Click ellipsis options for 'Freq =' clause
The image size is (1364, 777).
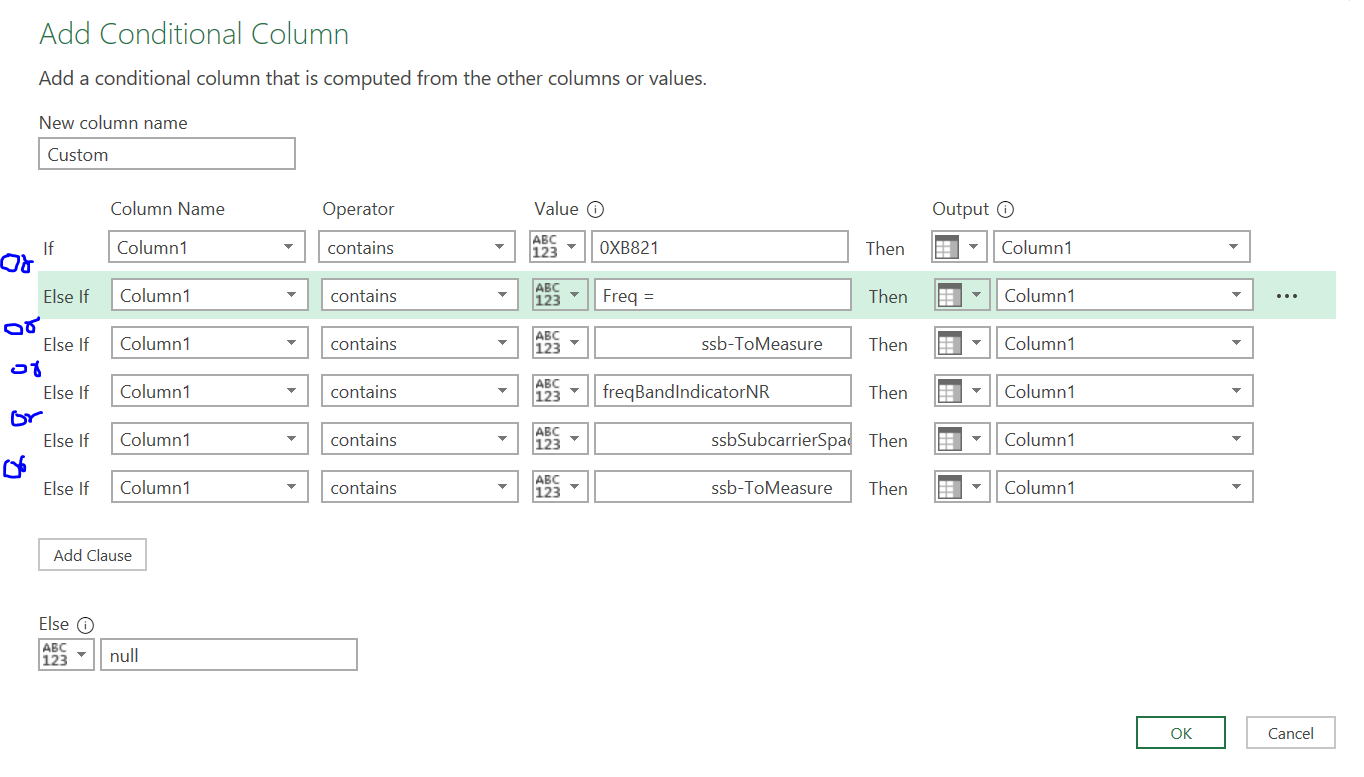pyautogui.click(x=1287, y=296)
